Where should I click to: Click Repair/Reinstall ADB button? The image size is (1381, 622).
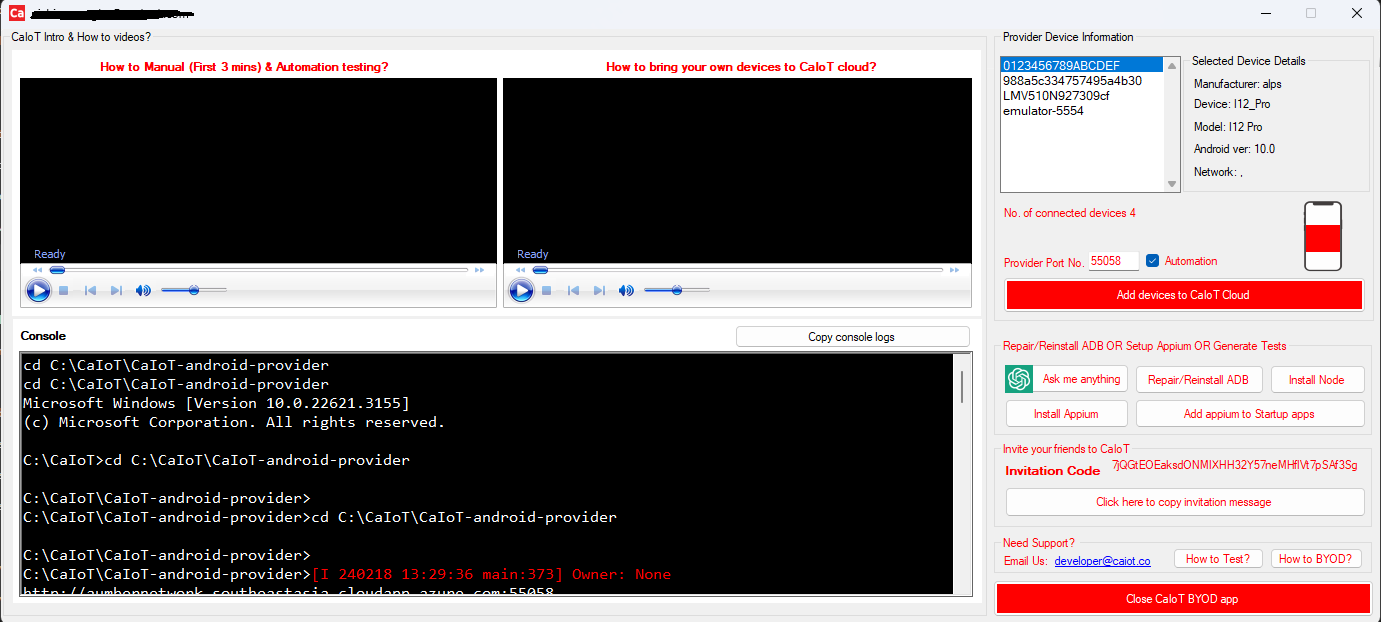click(x=1198, y=380)
